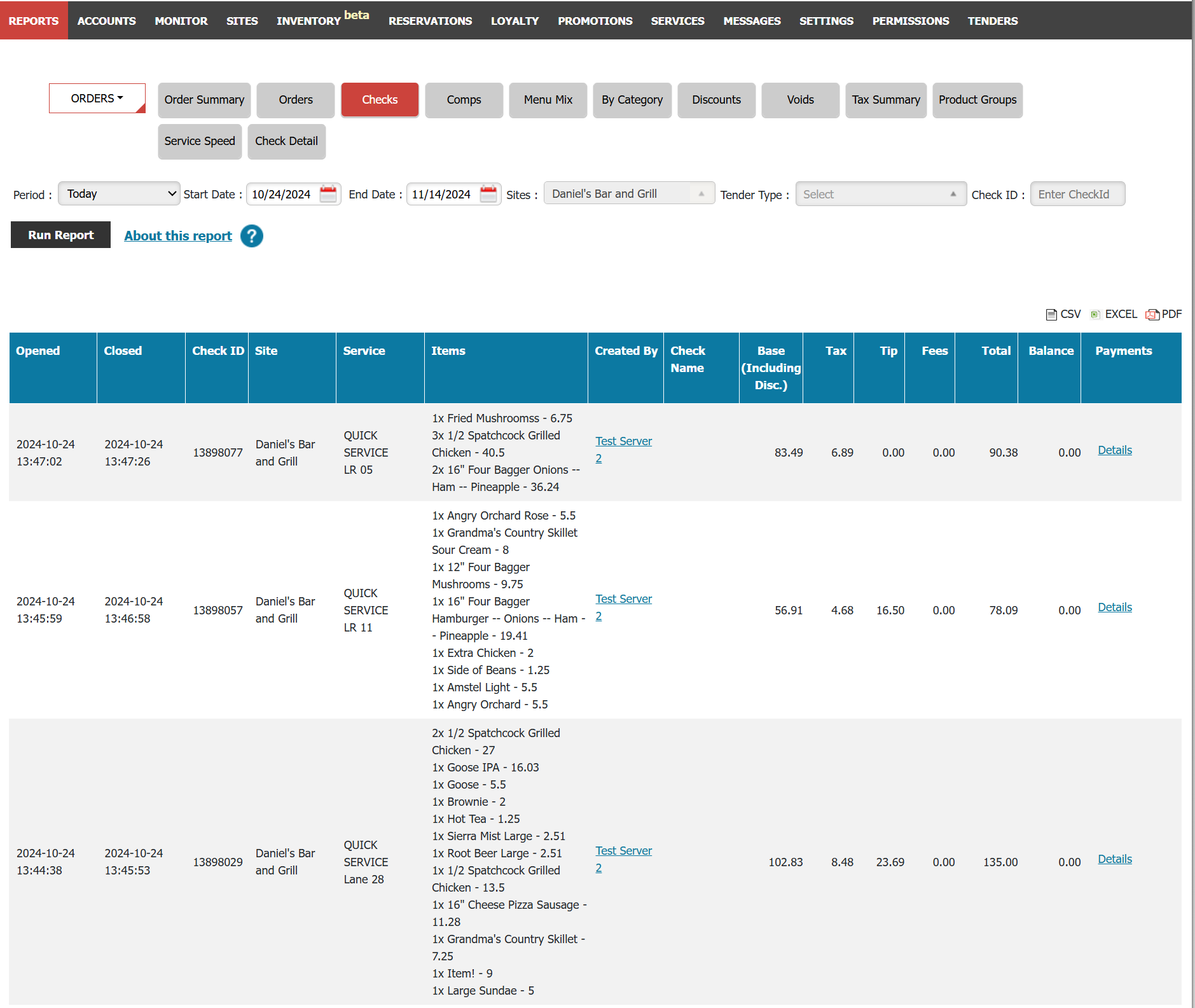Expand the Sites selector for Daniel's Bar
Image resolution: width=1195 pixels, height=1008 pixels.
(628, 194)
